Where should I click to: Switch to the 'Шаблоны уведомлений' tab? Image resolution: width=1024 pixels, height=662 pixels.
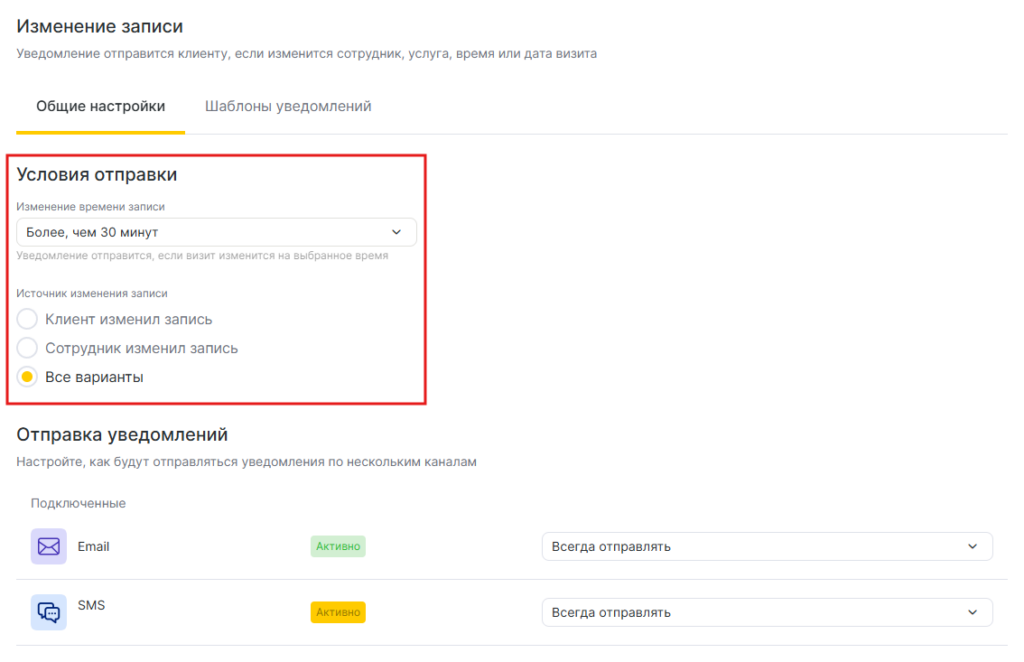(x=288, y=106)
